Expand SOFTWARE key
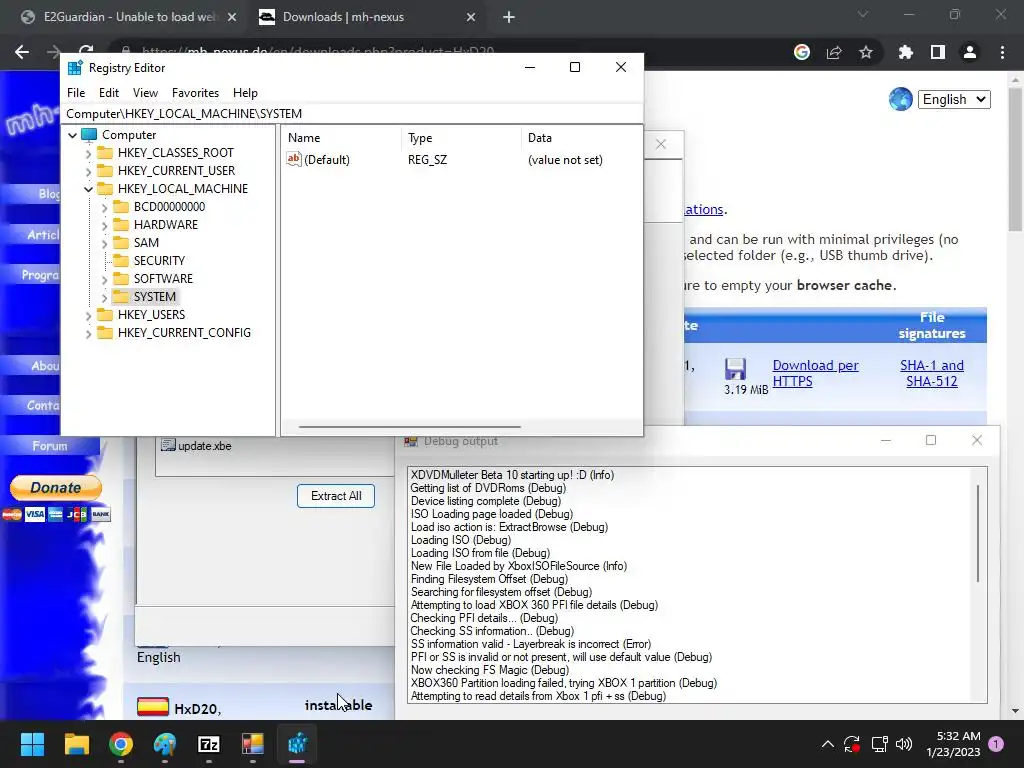Screen dimensions: 1024x768 point(104,280)
